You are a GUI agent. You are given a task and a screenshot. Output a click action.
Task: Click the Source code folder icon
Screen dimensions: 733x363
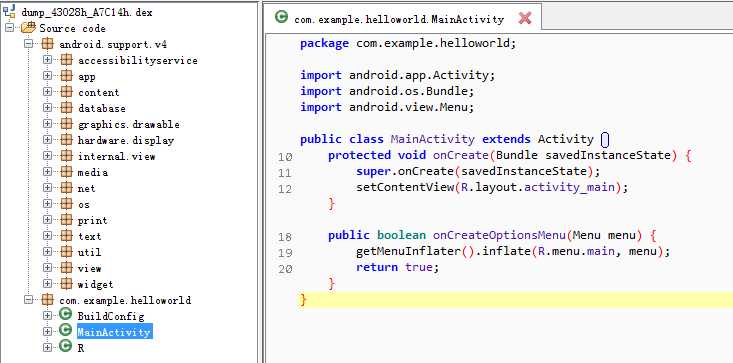point(29,28)
